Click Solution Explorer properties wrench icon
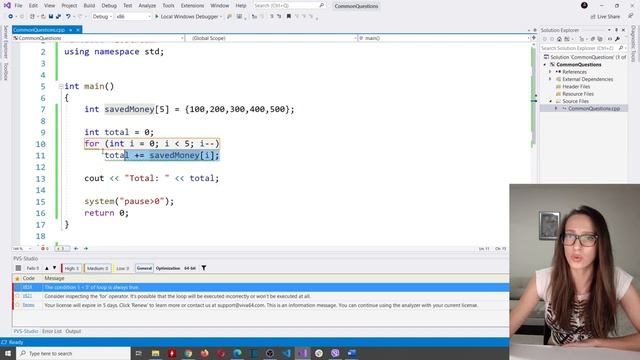The height and width of the screenshot is (360, 640). tap(618, 39)
